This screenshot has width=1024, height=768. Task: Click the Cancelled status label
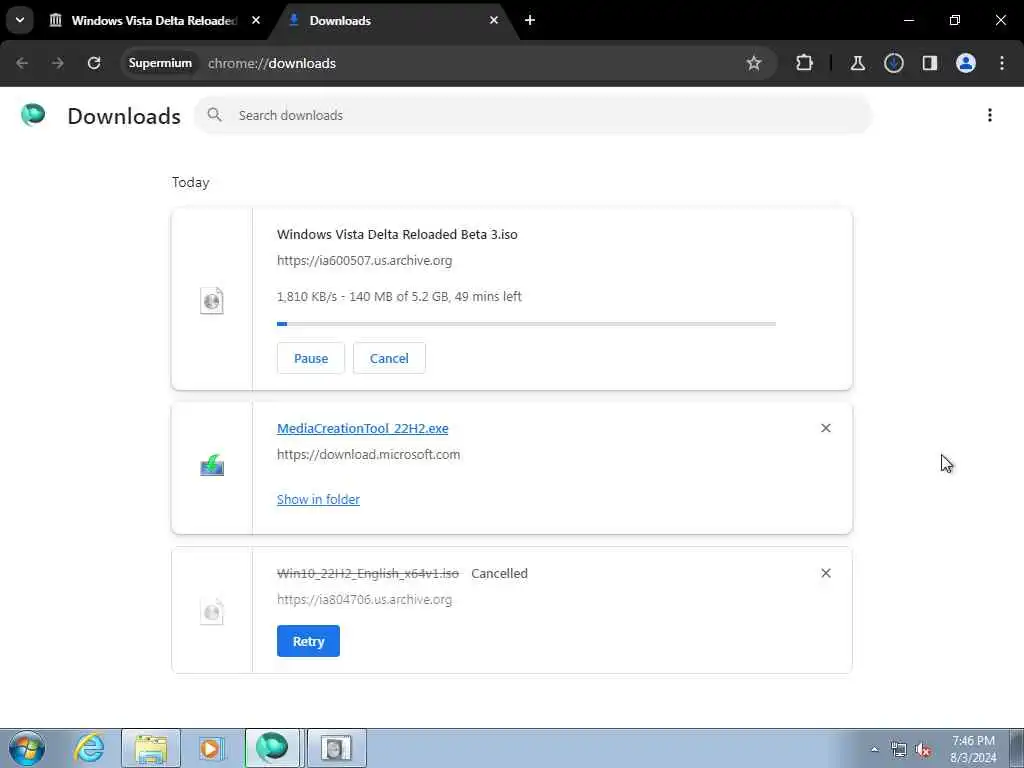click(499, 573)
